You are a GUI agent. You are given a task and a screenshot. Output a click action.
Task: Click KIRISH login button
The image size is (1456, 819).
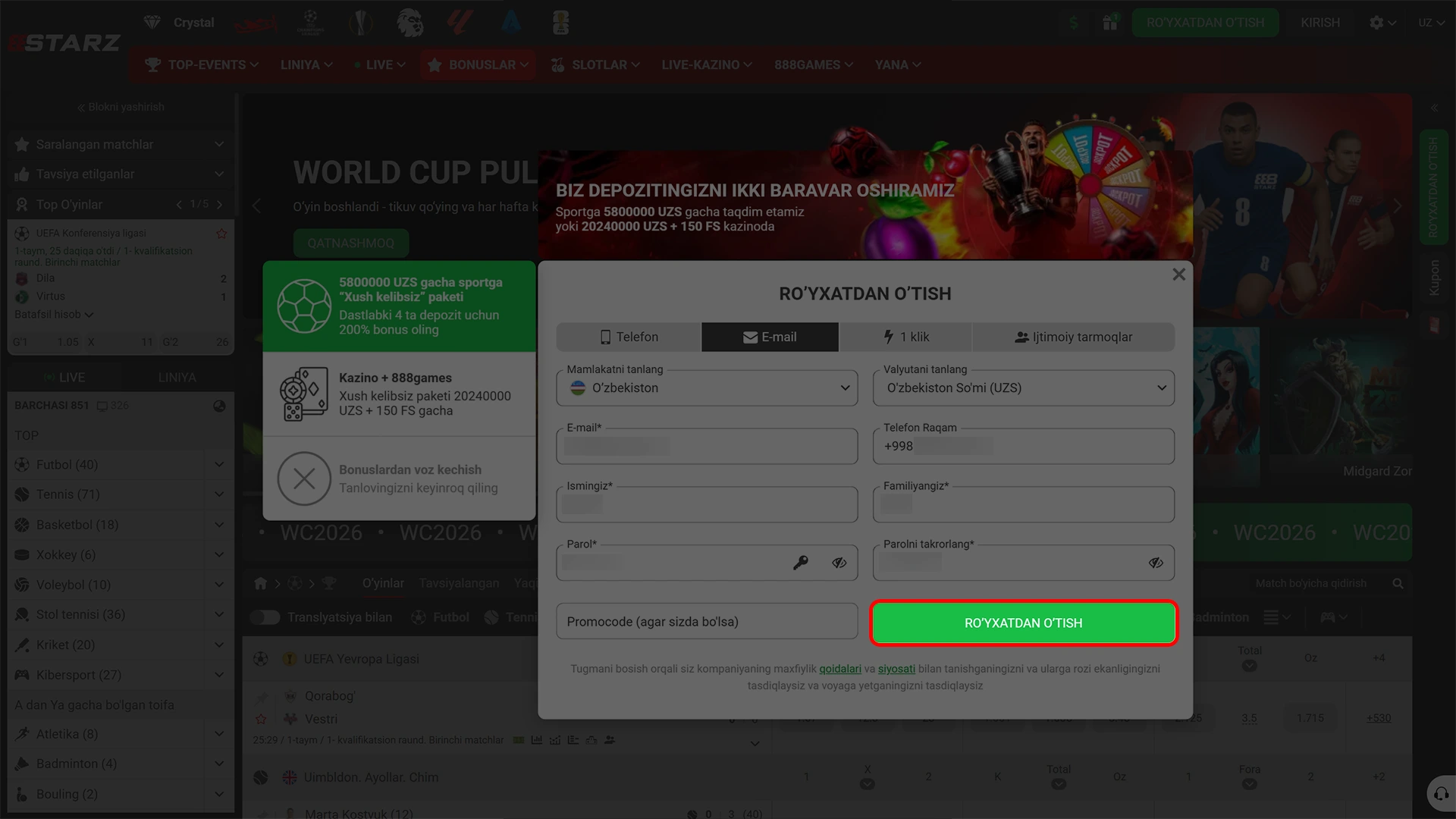[x=1320, y=23]
